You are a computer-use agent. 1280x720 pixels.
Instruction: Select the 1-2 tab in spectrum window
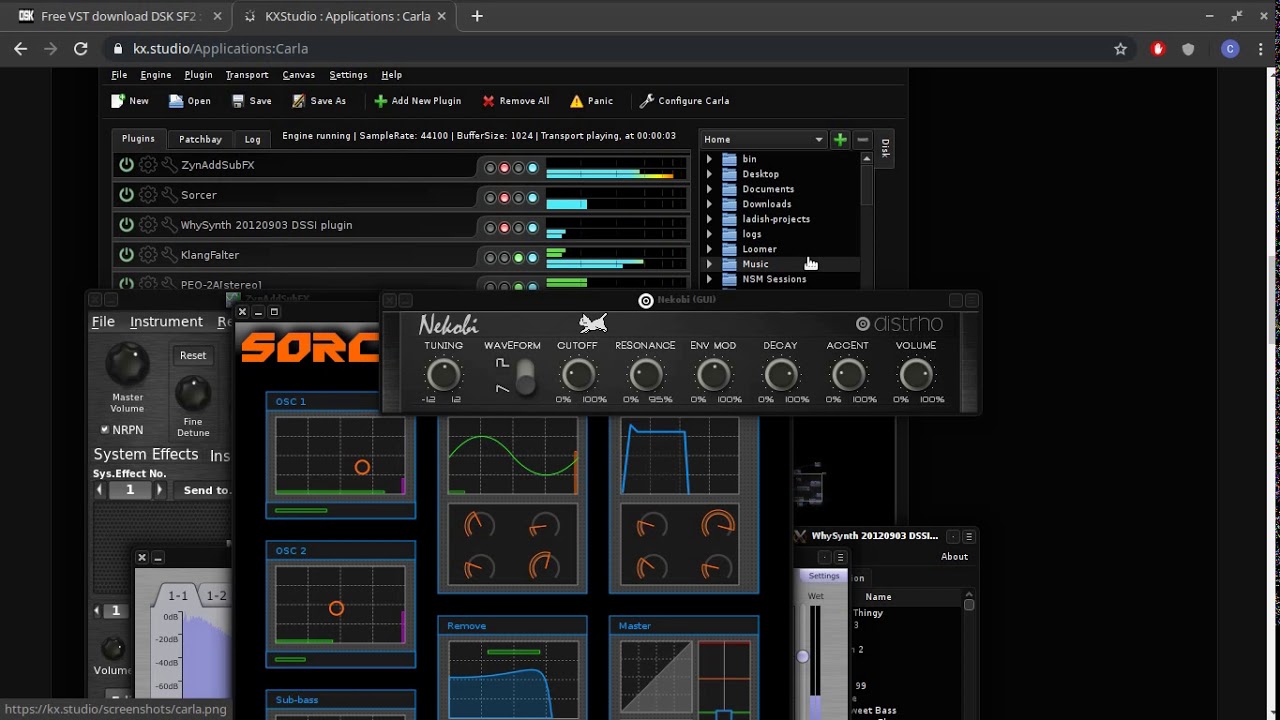[x=216, y=595]
